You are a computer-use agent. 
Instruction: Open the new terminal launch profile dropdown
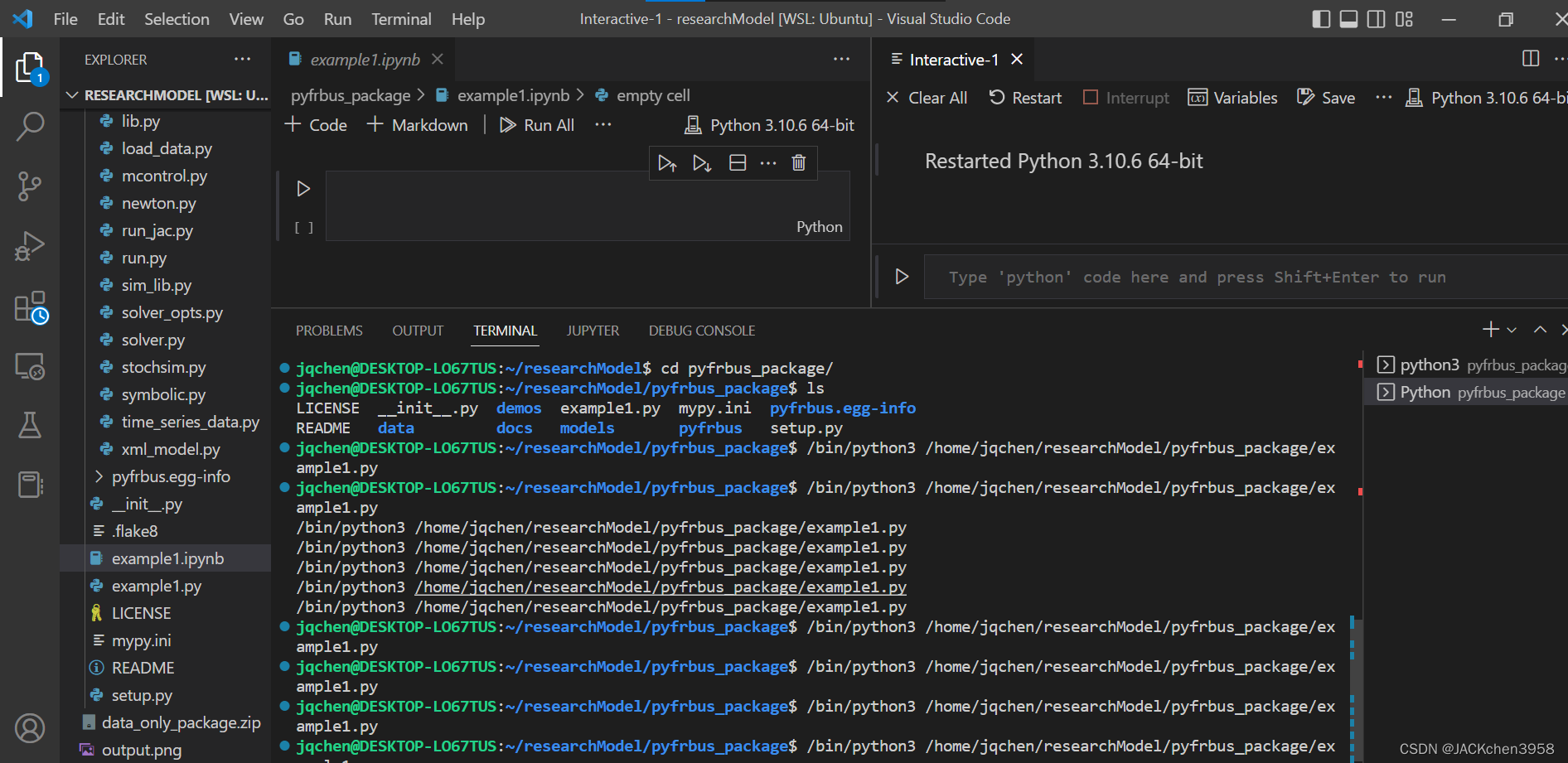pos(1512,330)
